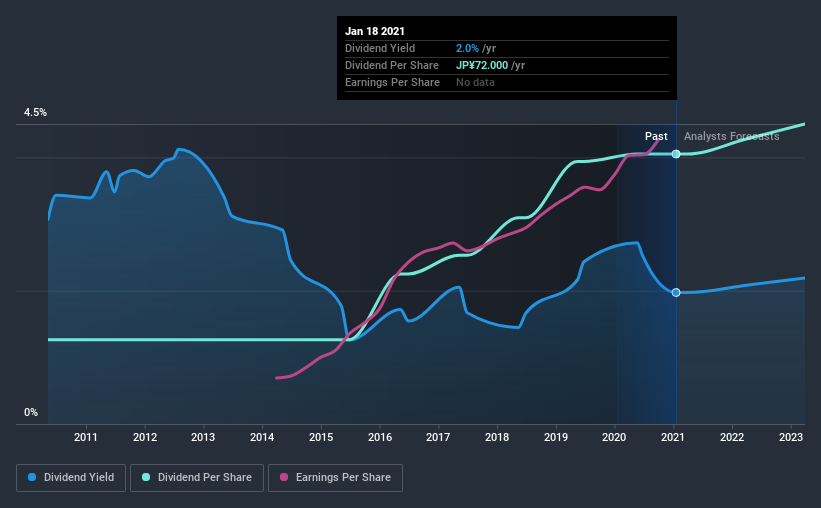Toggle the Earnings Per Share legend series

click(335, 478)
